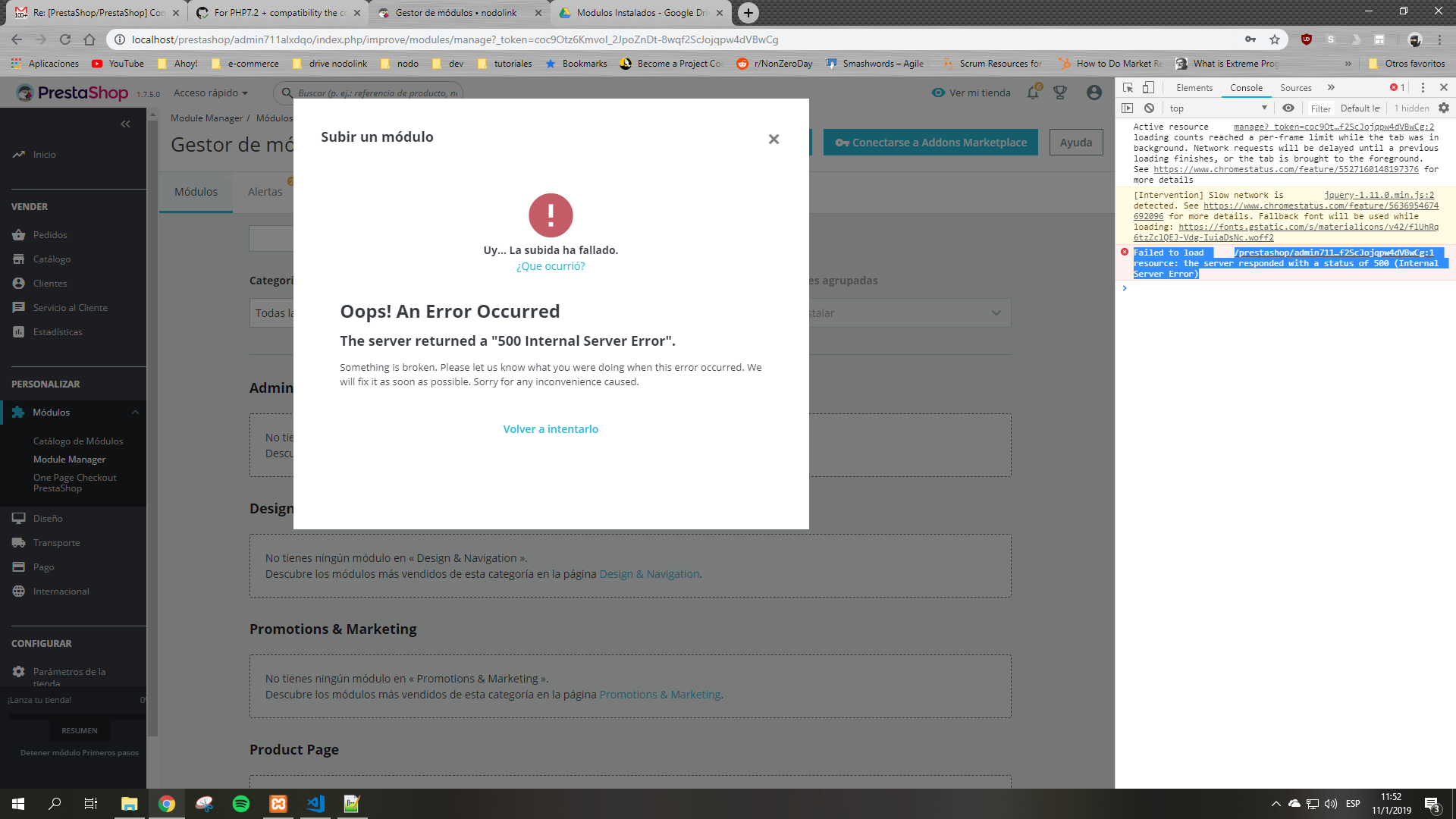This screenshot has width=1456, height=819.
Task: Click '¿Que ocurrió?' link
Action: coord(551,266)
